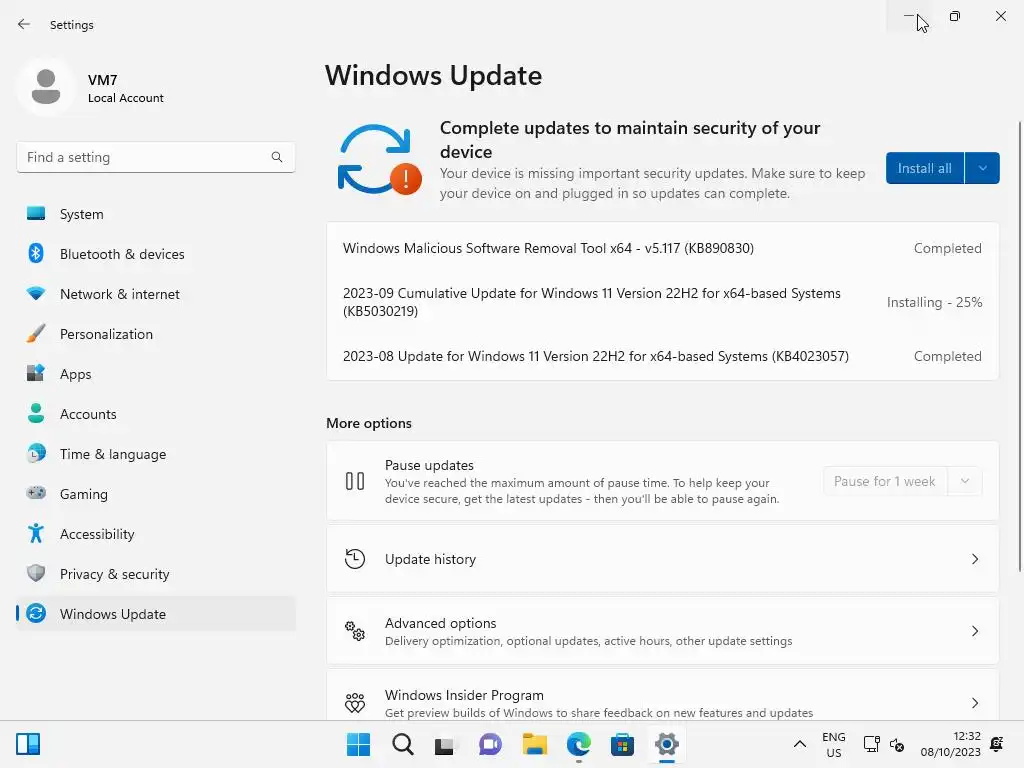The image size is (1024, 768).
Task: Click the Advanced options gears icon
Action: coord(355,631)
